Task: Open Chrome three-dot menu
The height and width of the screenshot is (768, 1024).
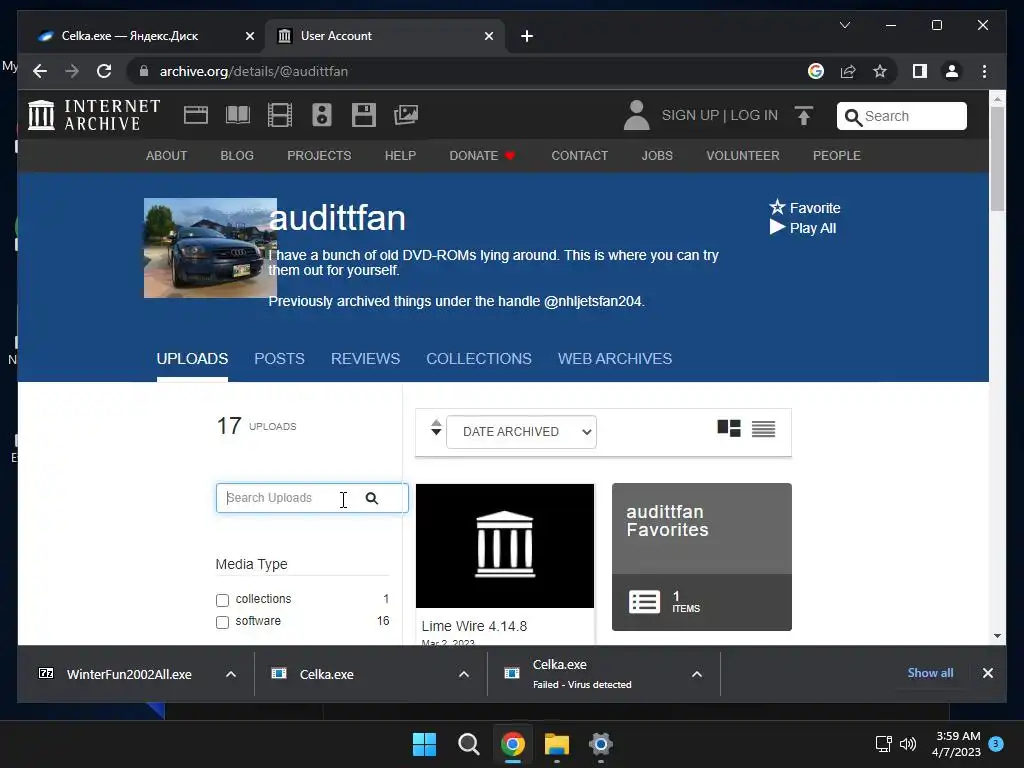Action: click(x=984, y=71)
